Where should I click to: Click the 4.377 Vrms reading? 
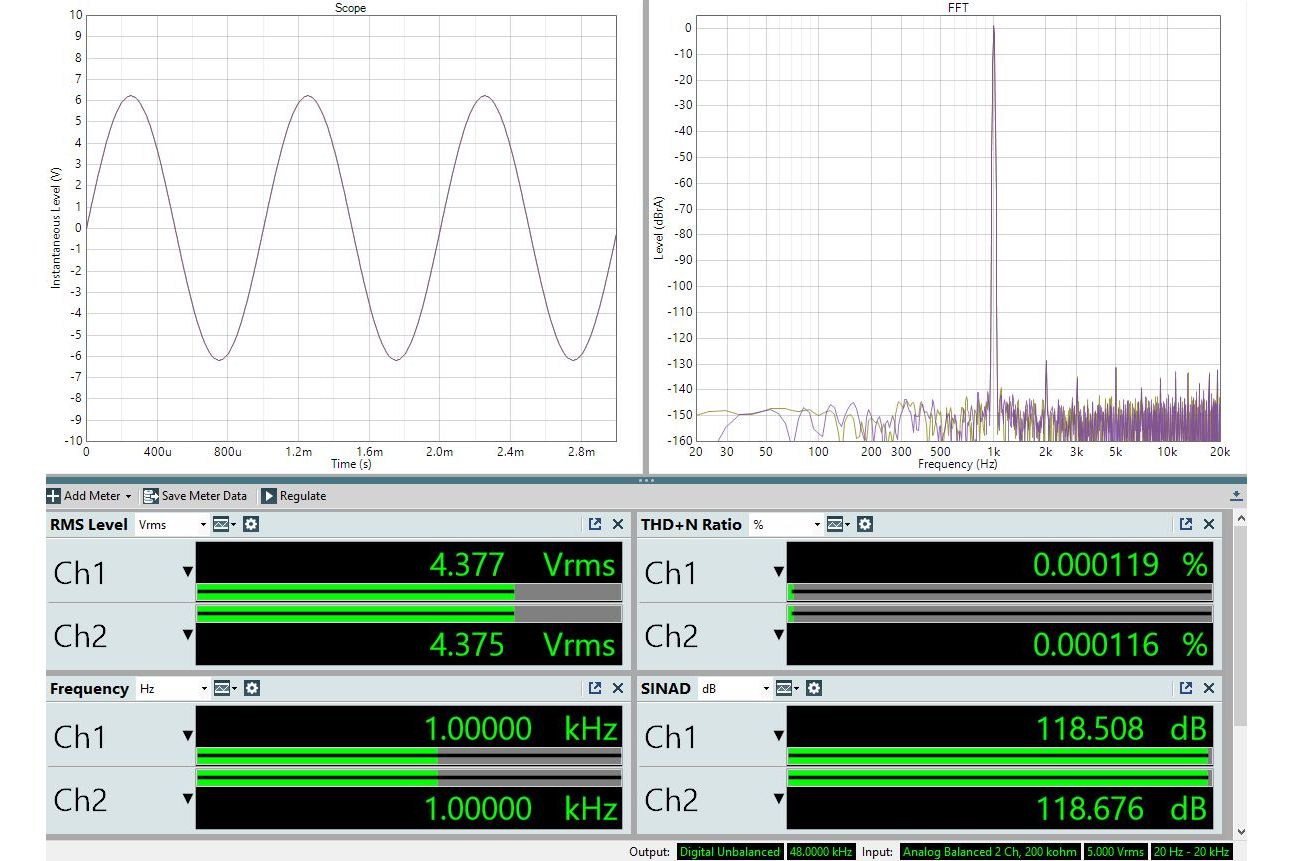pos(522,565)
